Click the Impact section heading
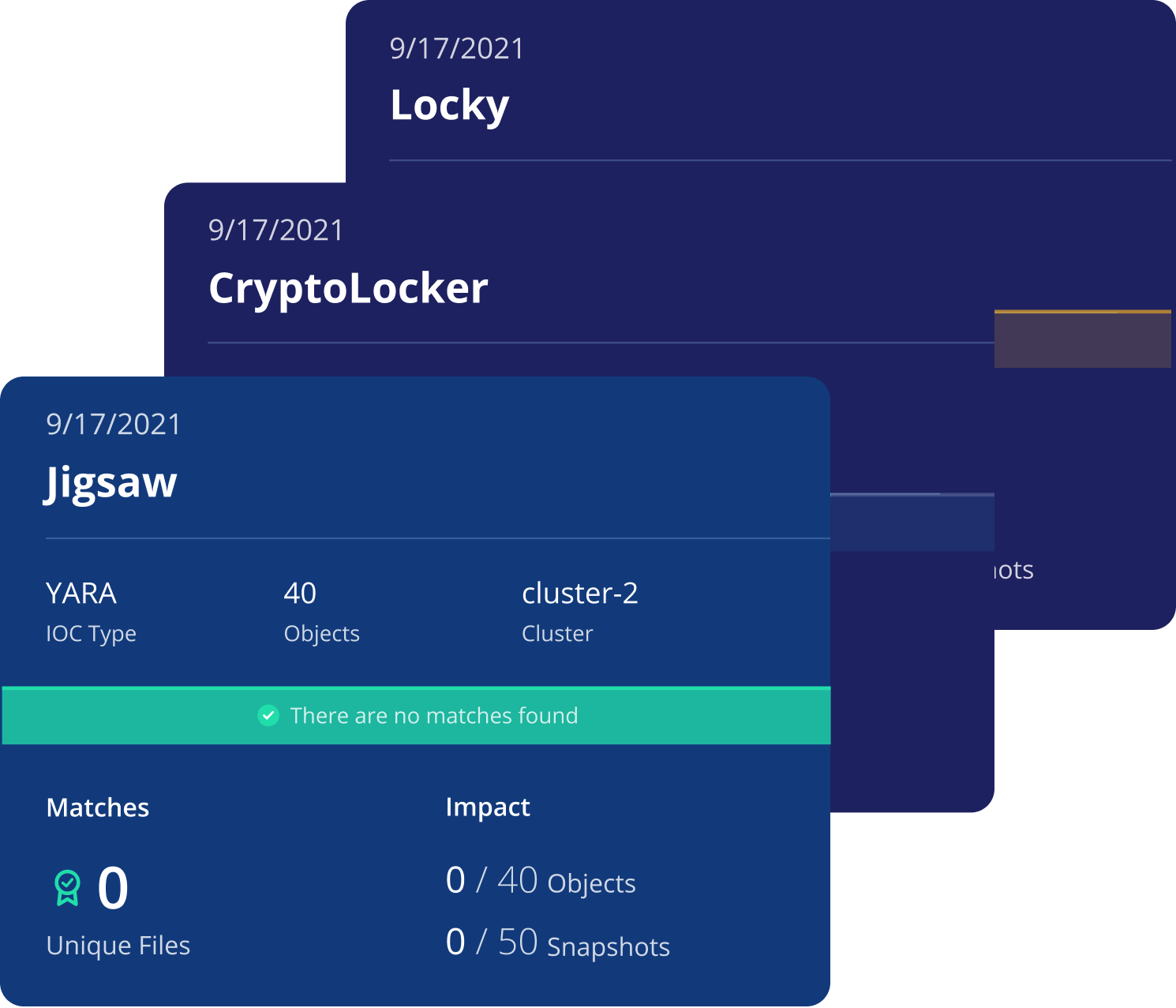This screenshot has width=1176, height=1008. tap(488, 808)
